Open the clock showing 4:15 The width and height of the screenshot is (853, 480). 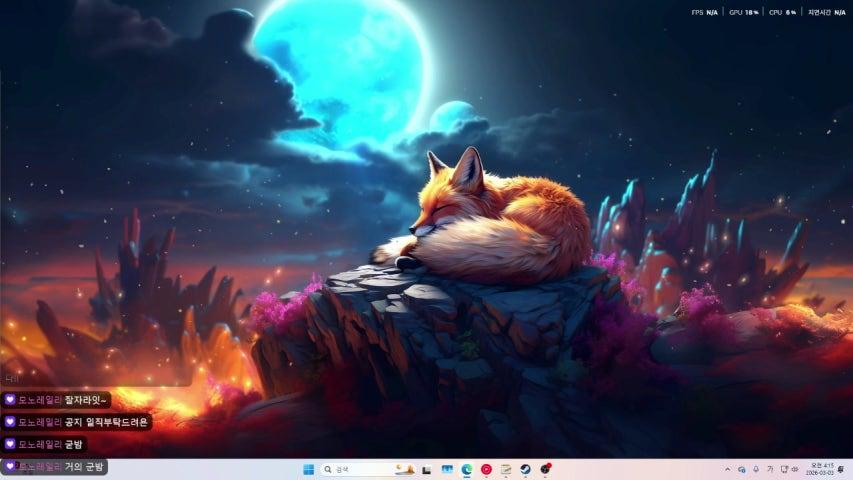[x=820, y=469]
